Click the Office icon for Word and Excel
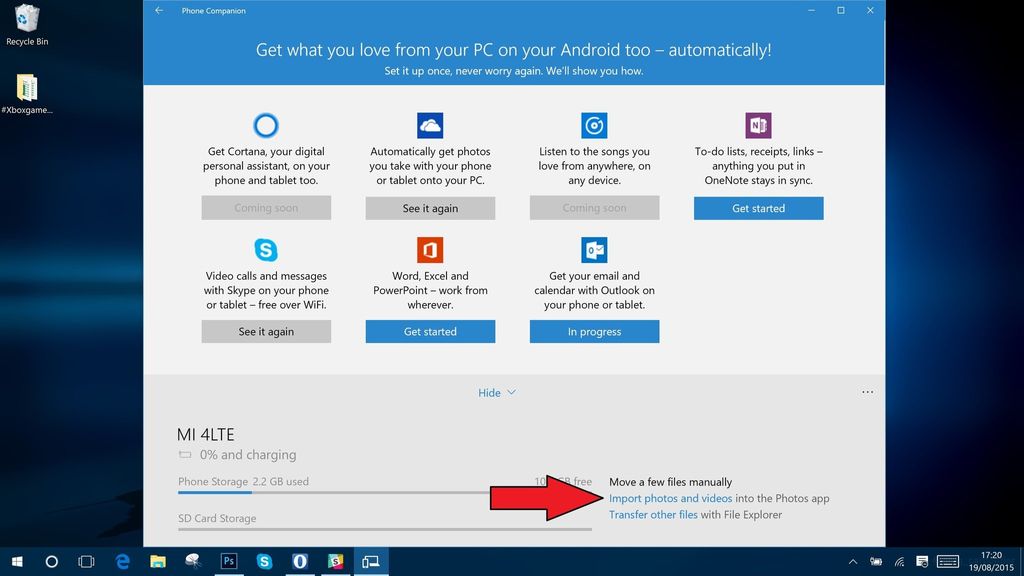 click(430, 250)
